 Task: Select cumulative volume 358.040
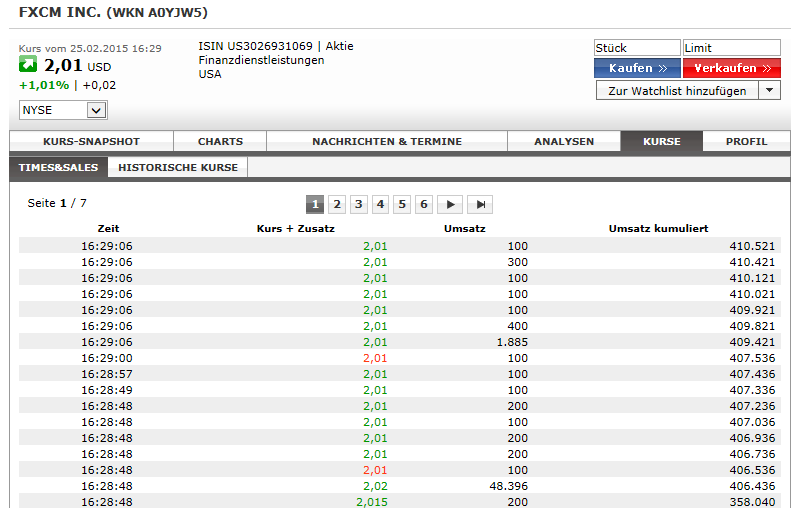[752, 502]
